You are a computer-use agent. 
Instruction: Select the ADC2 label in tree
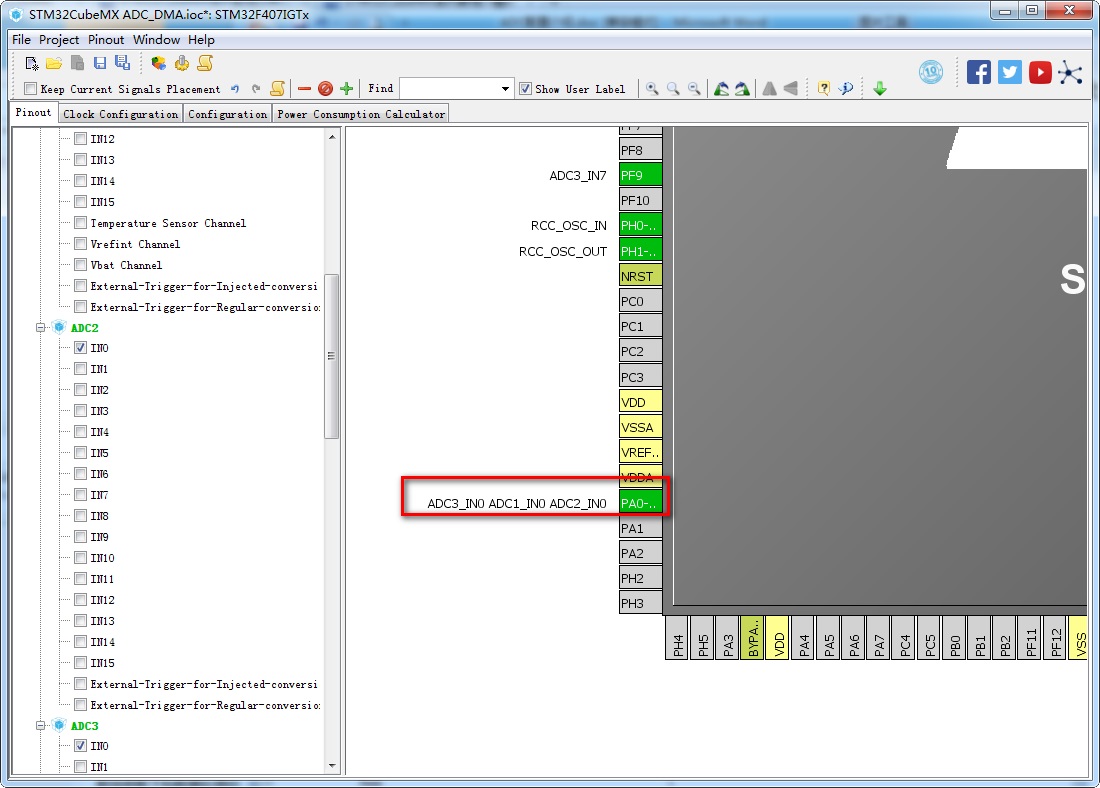(84, 328)
